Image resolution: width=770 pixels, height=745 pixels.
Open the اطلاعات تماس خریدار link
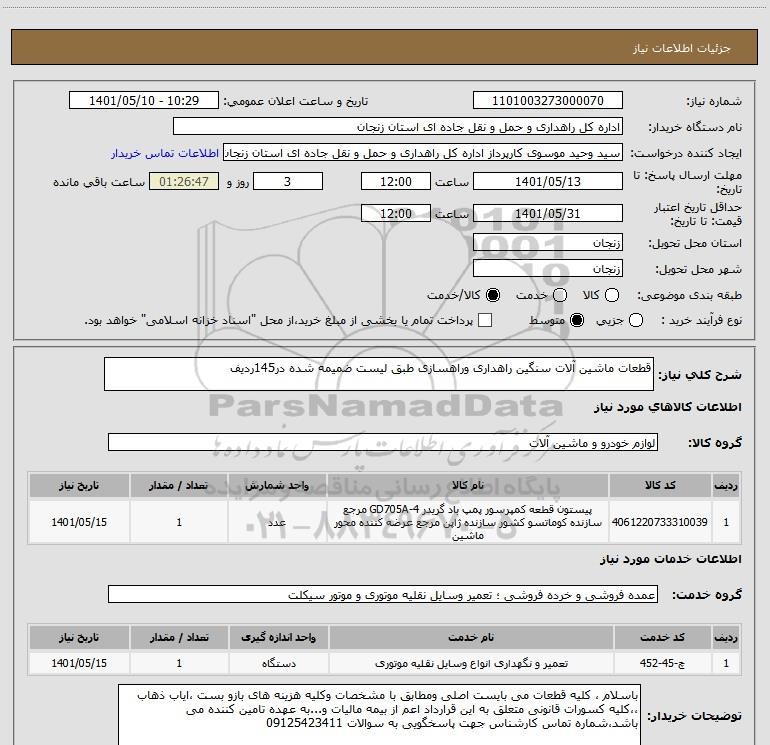click(x=165, y=153)
